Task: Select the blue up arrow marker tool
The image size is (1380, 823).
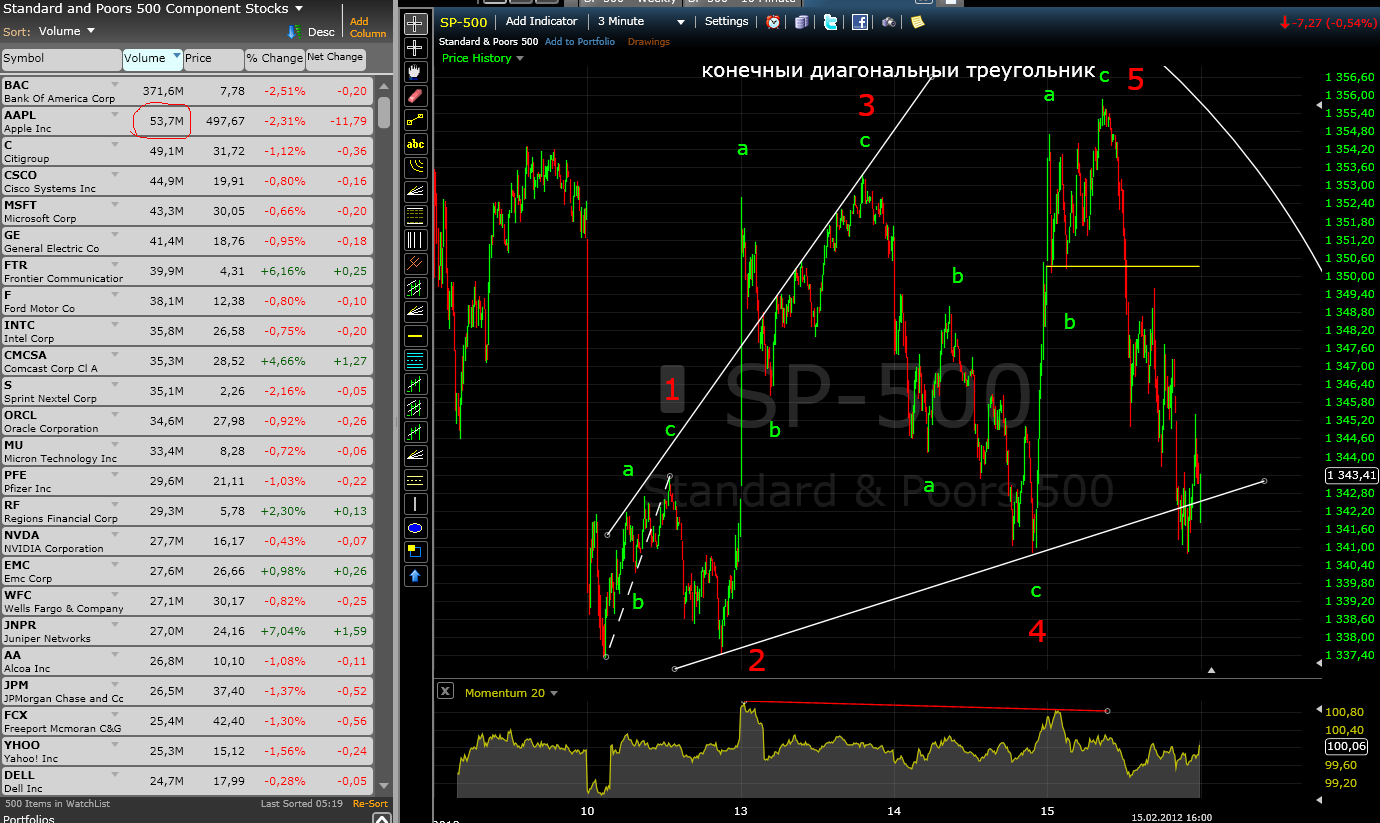Action: [416, 575]
